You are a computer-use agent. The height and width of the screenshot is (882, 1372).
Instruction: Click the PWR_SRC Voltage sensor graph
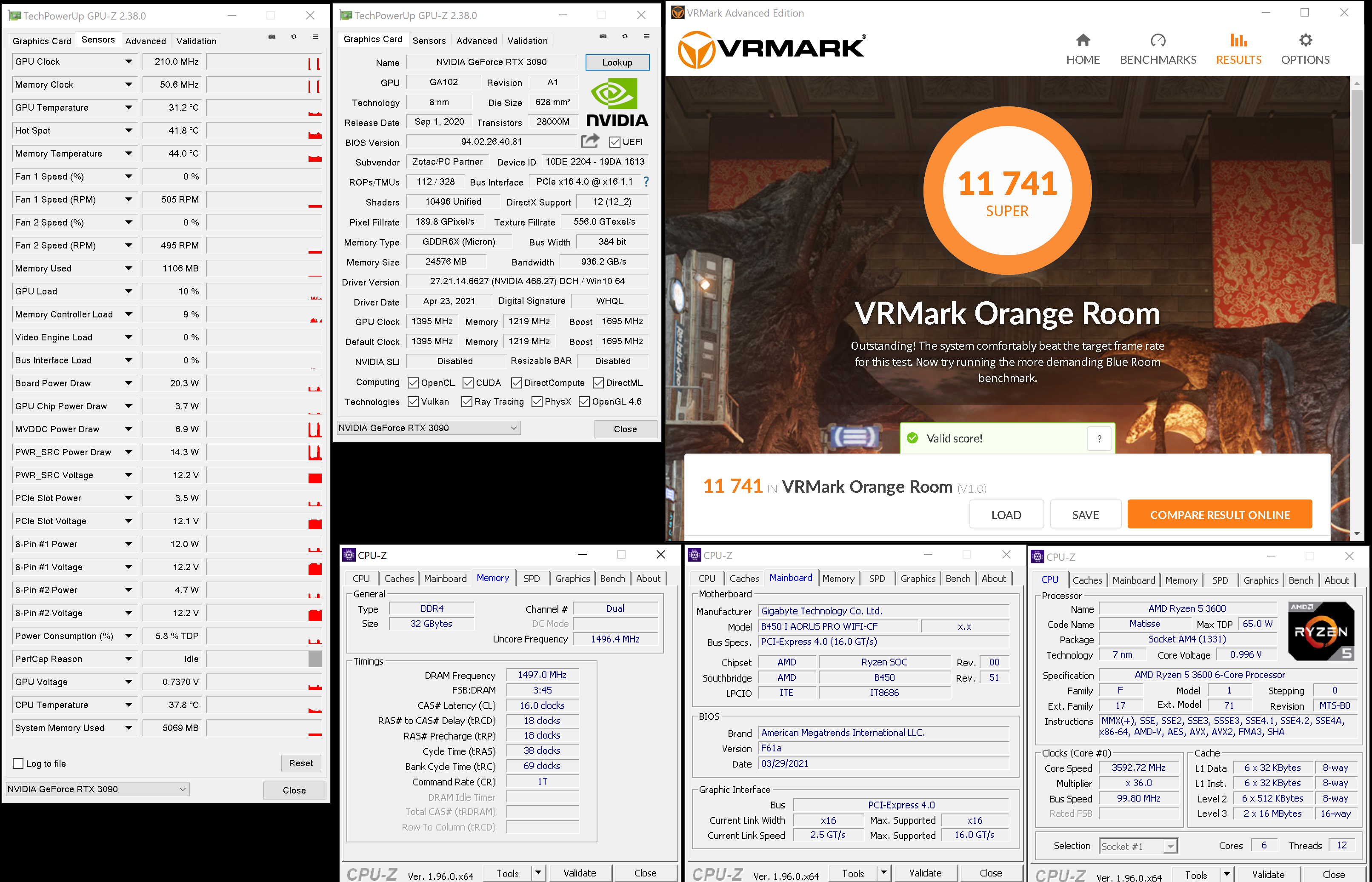click(264, 475)
